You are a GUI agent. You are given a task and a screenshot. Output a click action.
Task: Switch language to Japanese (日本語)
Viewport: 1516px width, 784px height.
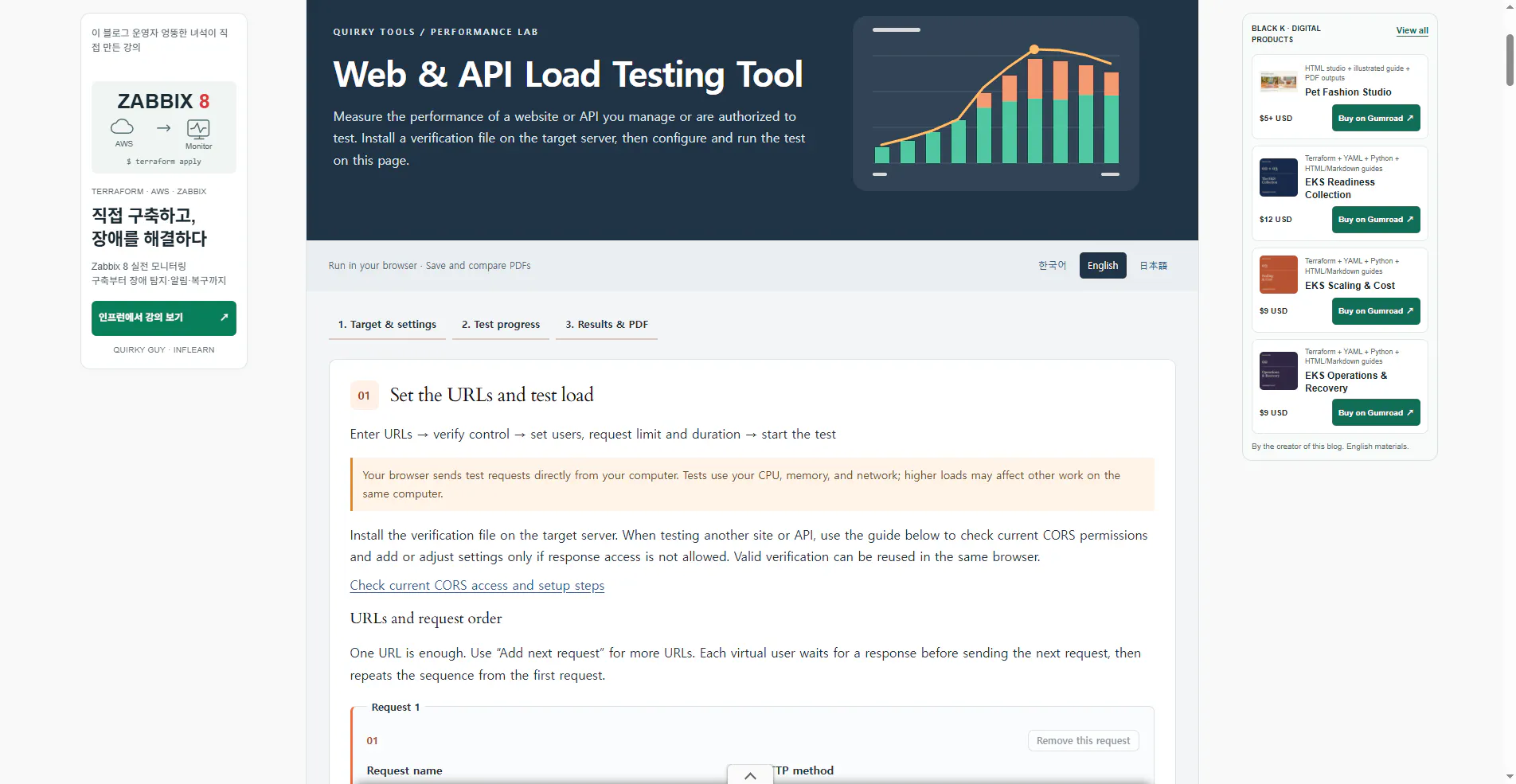(1154, 266)
